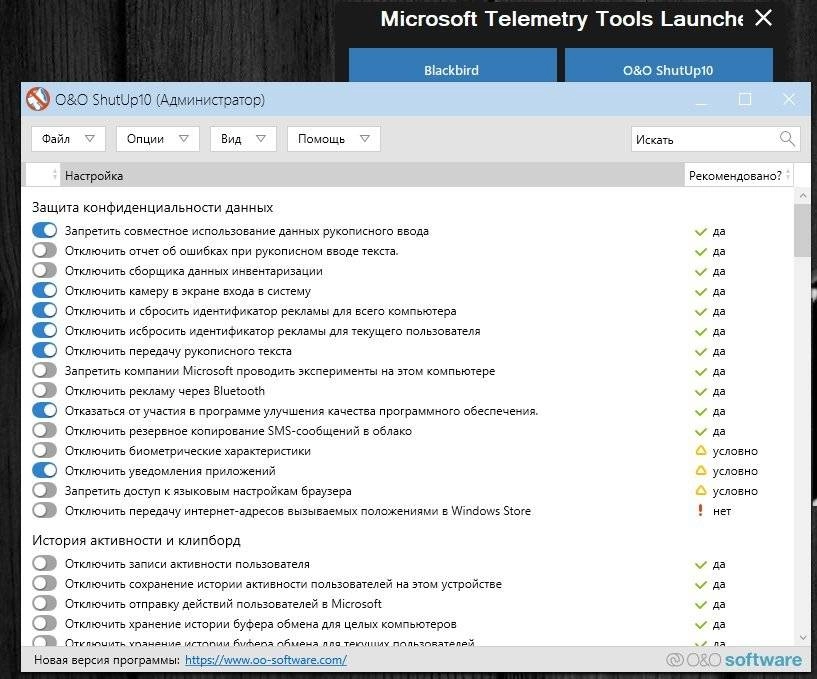The height and width of the screenshot is (679, 817).
Task: Click the scrollbar down arrow
Action: [x=803, y=637]
